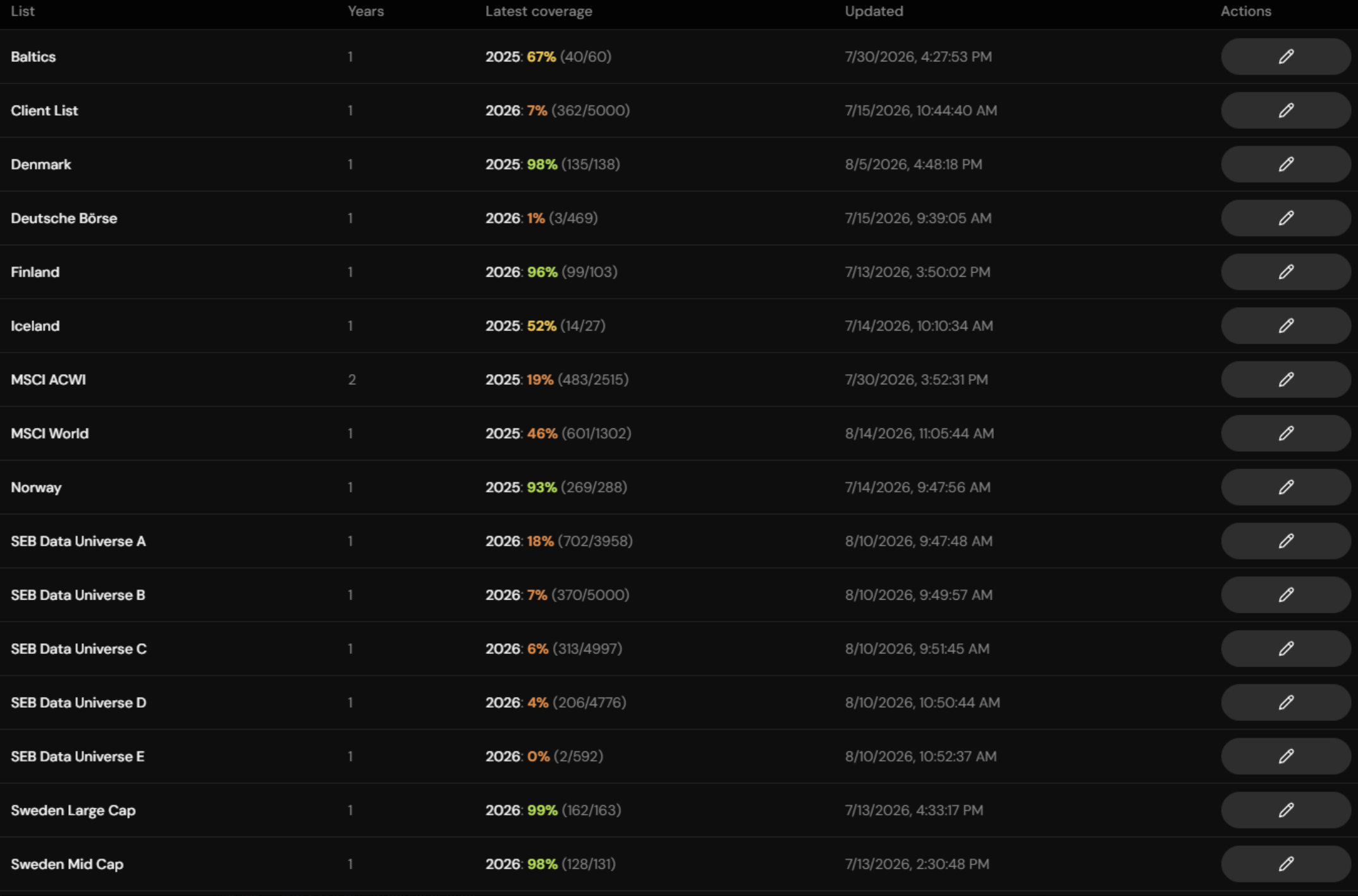Viewport: 1358px width, 896px height.
Task: Click the pencil for Sweden Mid Cap
Action: tap(1286, 864)
